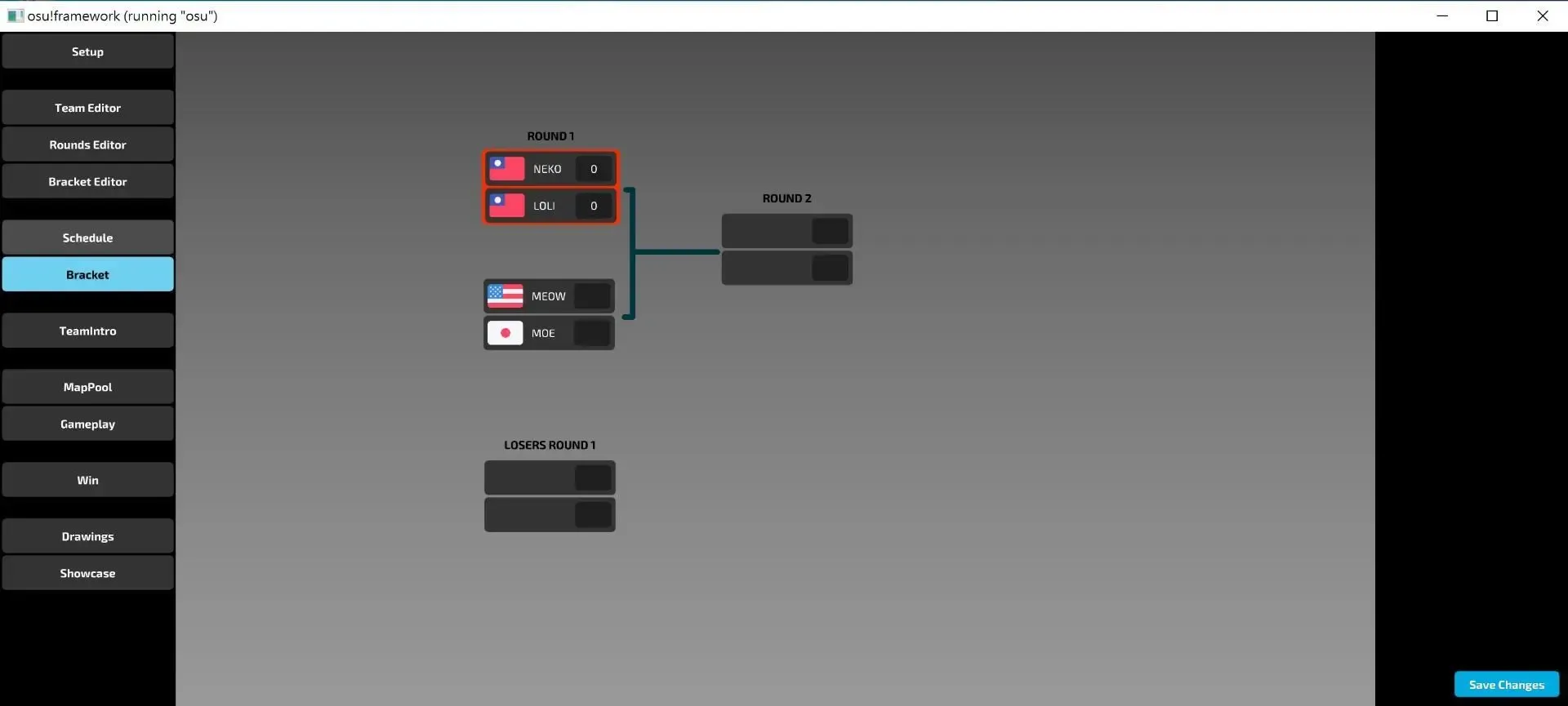Click the NEKO team flag icon
The width and height of the screenshot is (1568, 706).
tap(506, 169)
